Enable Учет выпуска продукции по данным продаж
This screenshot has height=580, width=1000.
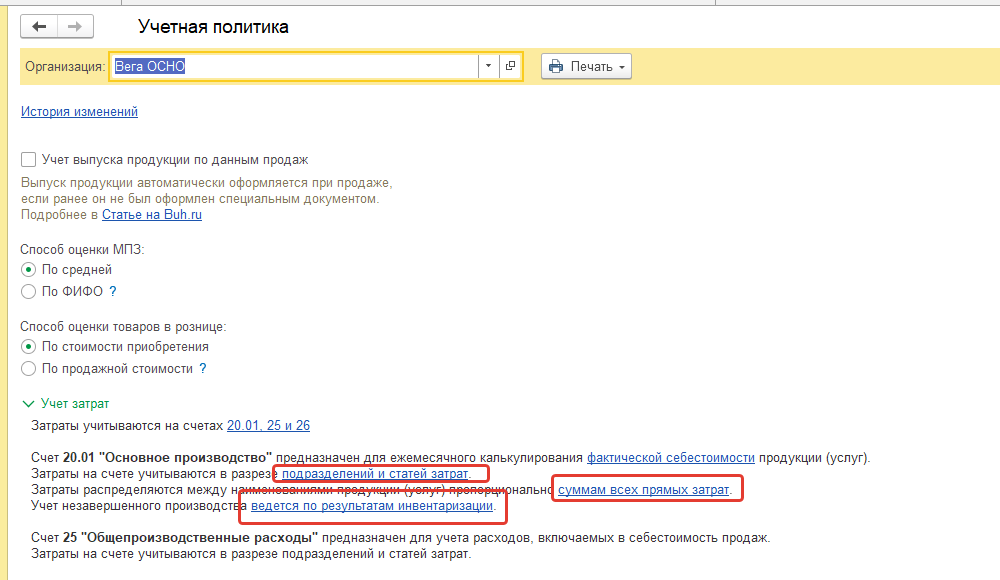point(29,160)
